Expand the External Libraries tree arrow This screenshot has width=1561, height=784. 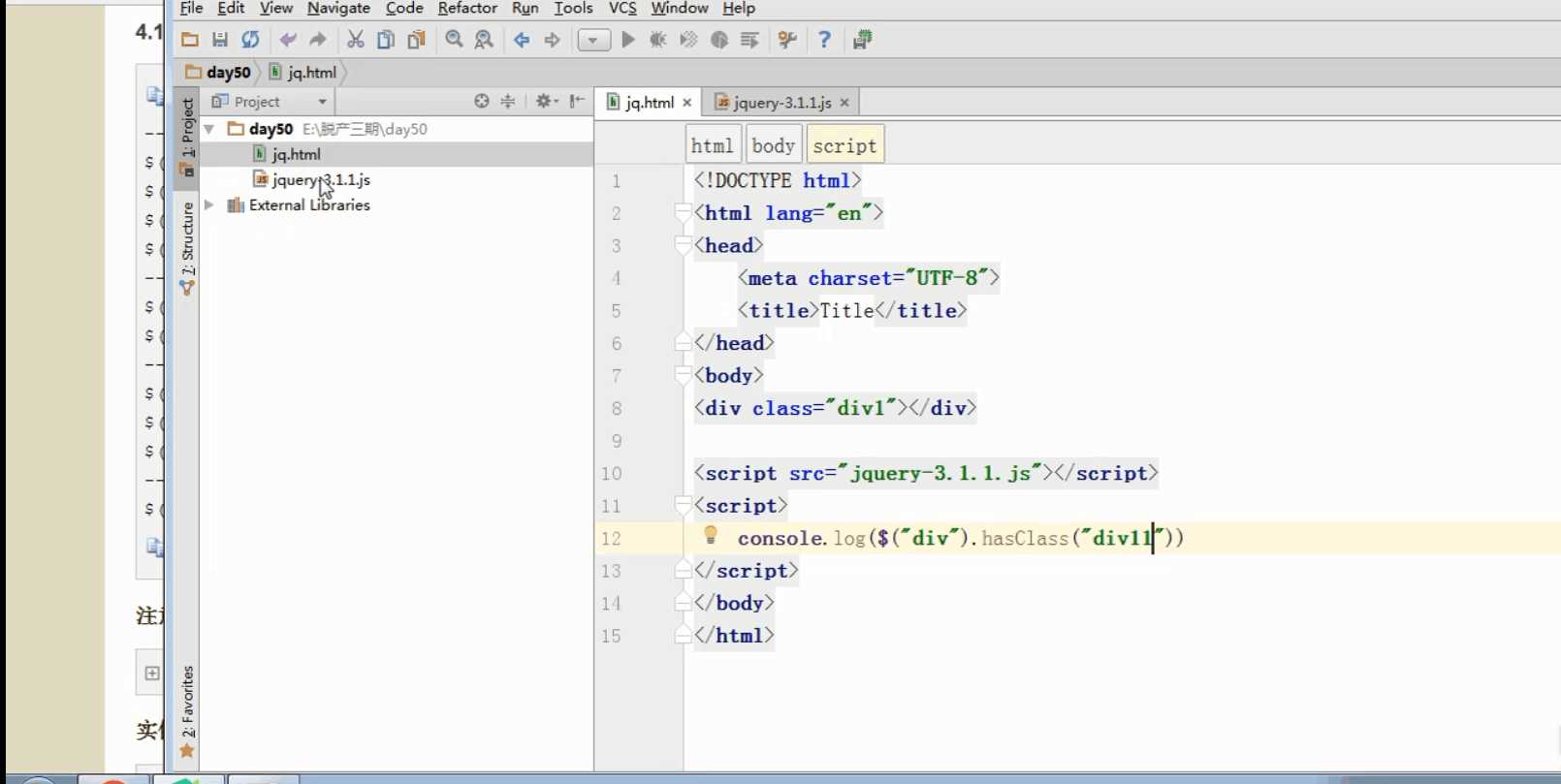point(209,204)
